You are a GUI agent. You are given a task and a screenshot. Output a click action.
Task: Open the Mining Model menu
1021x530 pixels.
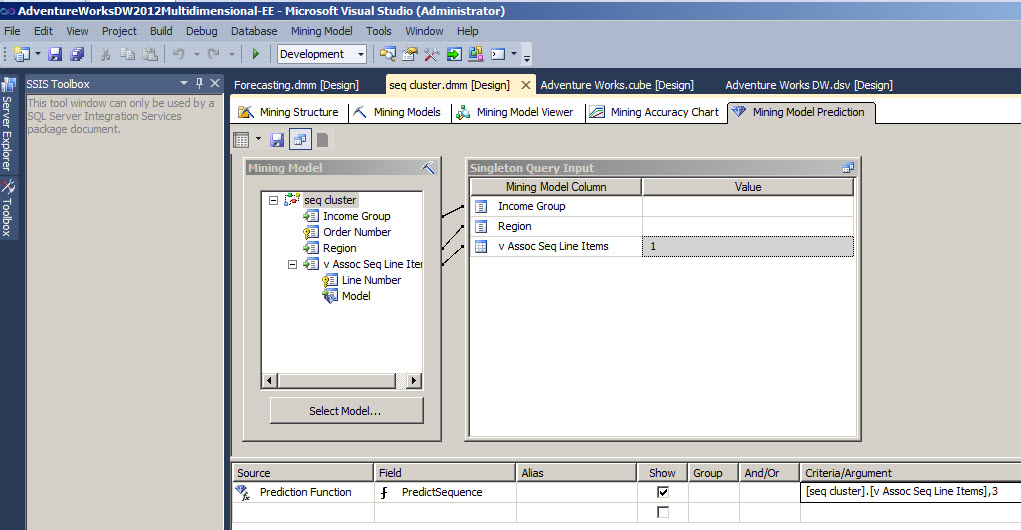tap(321, 31)
